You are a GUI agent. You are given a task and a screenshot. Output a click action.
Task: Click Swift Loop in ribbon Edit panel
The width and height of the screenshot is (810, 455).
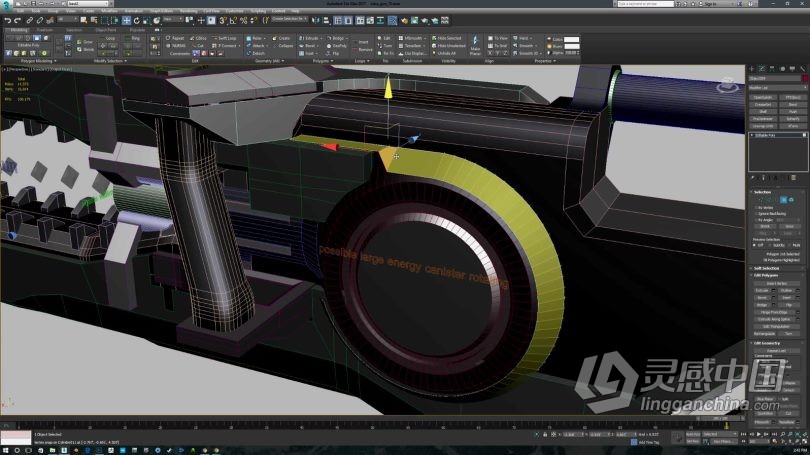(224, 38)
